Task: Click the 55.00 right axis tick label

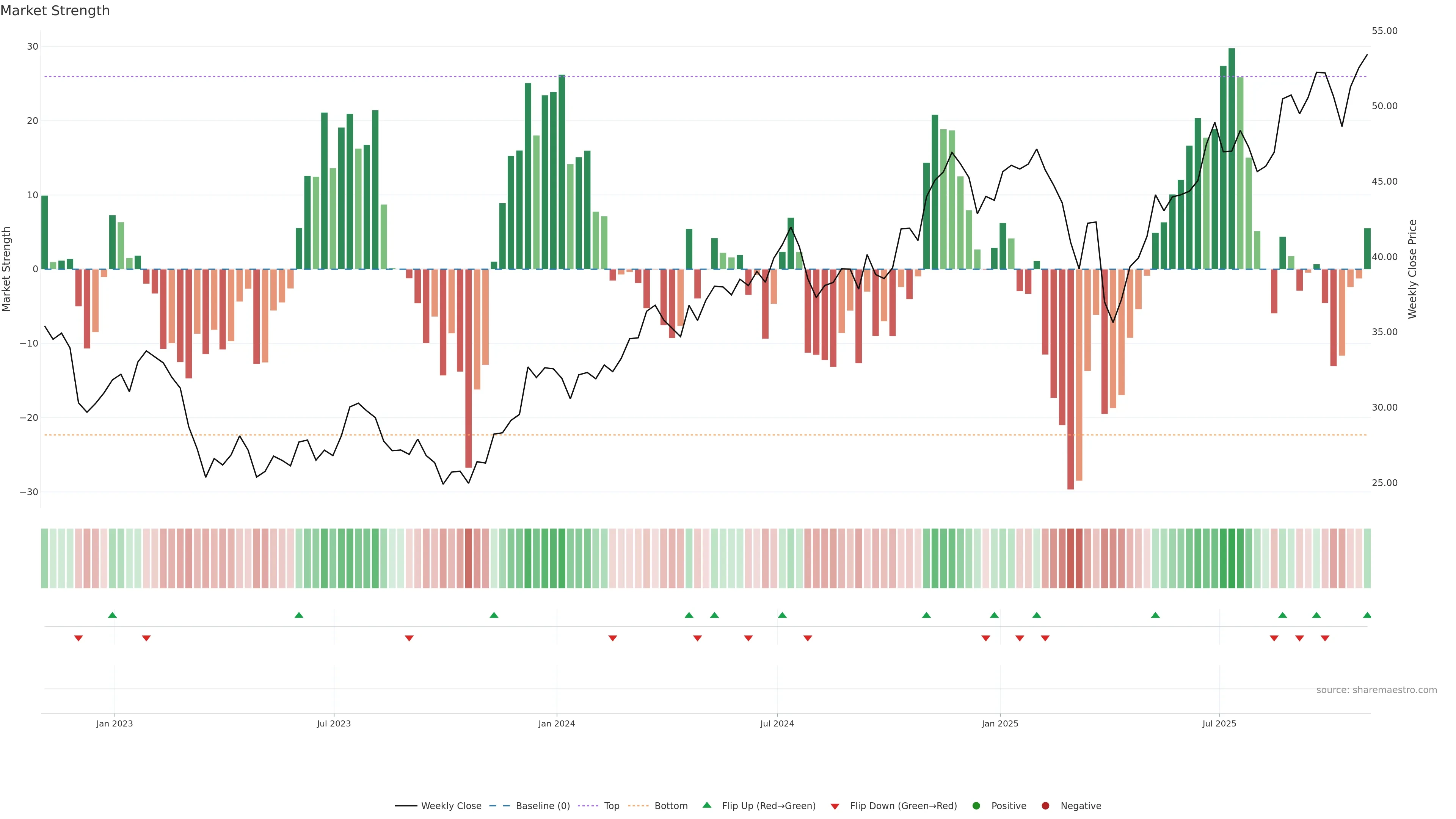Action: tap(1384, 31)
